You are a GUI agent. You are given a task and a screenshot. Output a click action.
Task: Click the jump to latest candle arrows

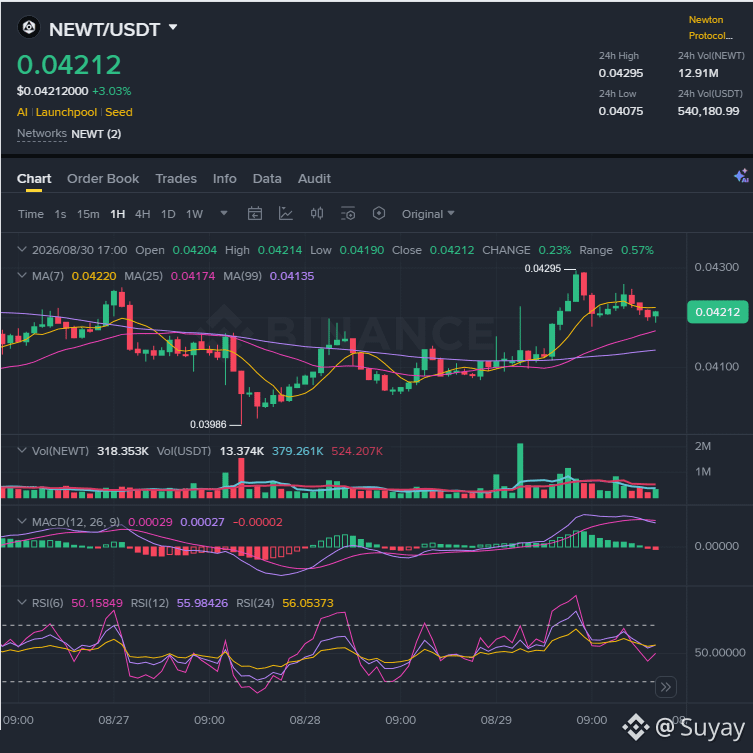(666, 687)
